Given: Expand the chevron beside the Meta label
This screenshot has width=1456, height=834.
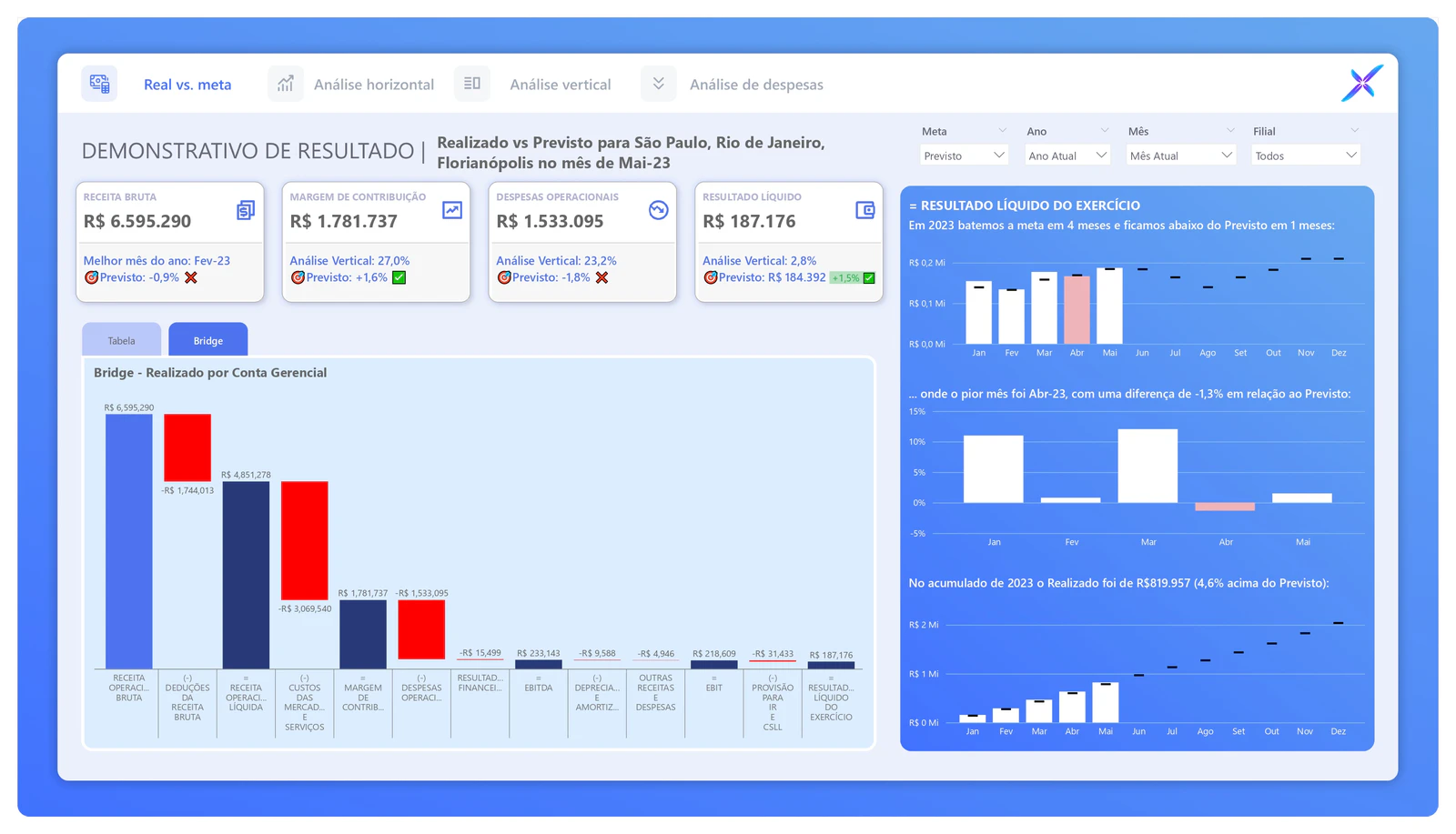Looking at the screenshot, I should pyautogui.click(x=1002, y=131).
